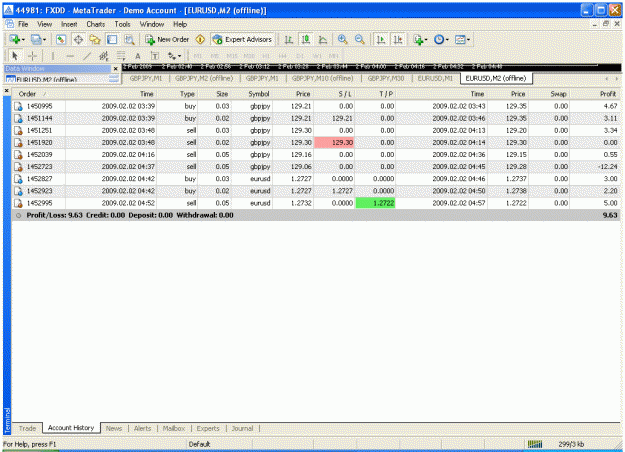Click the Zoom Out magnifier icon
Viewport: 625px width, 452px height.
click(x=360, y=39)
